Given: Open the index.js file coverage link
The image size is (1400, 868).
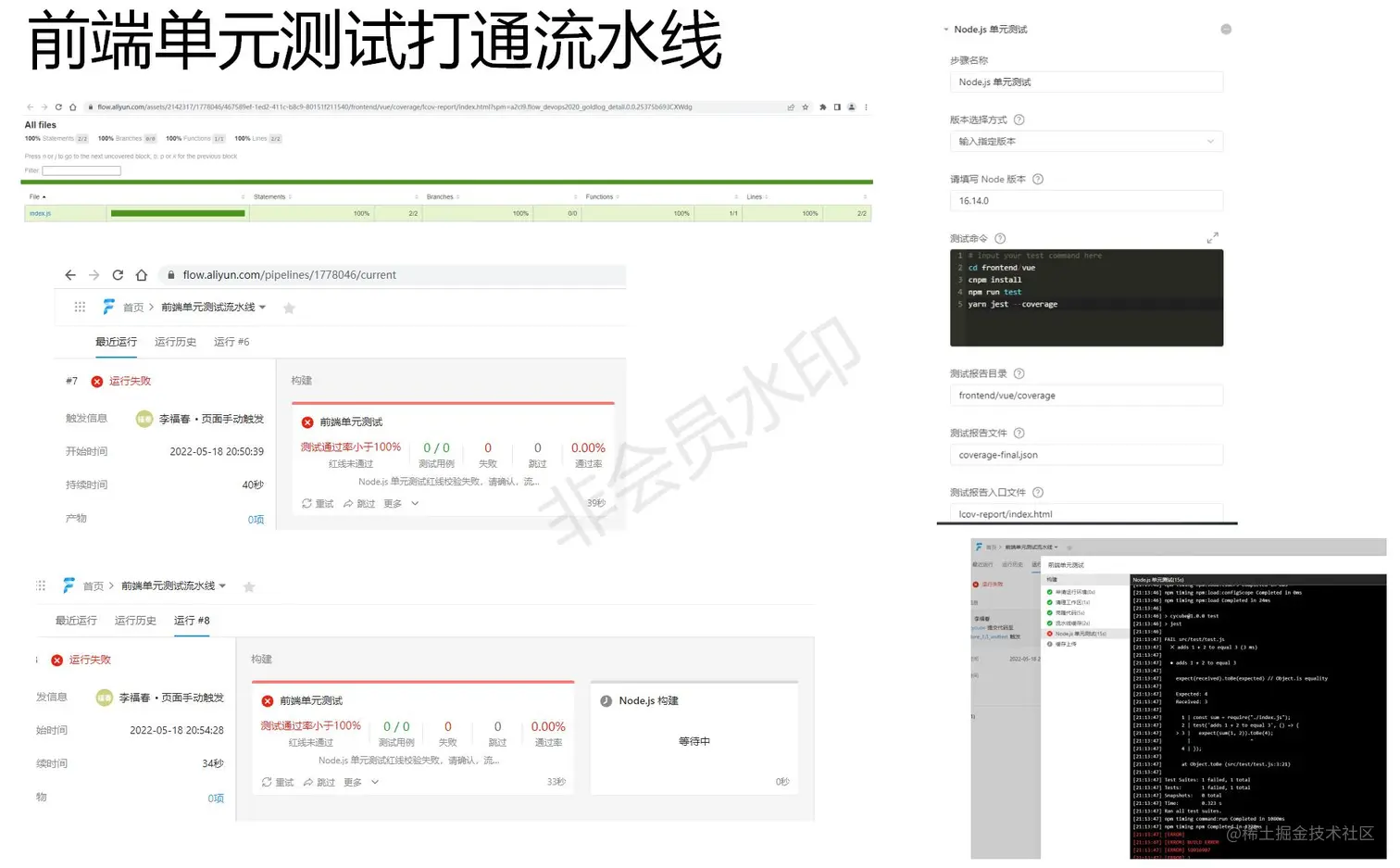Looking at the screenshot, I should click(40, 214).
